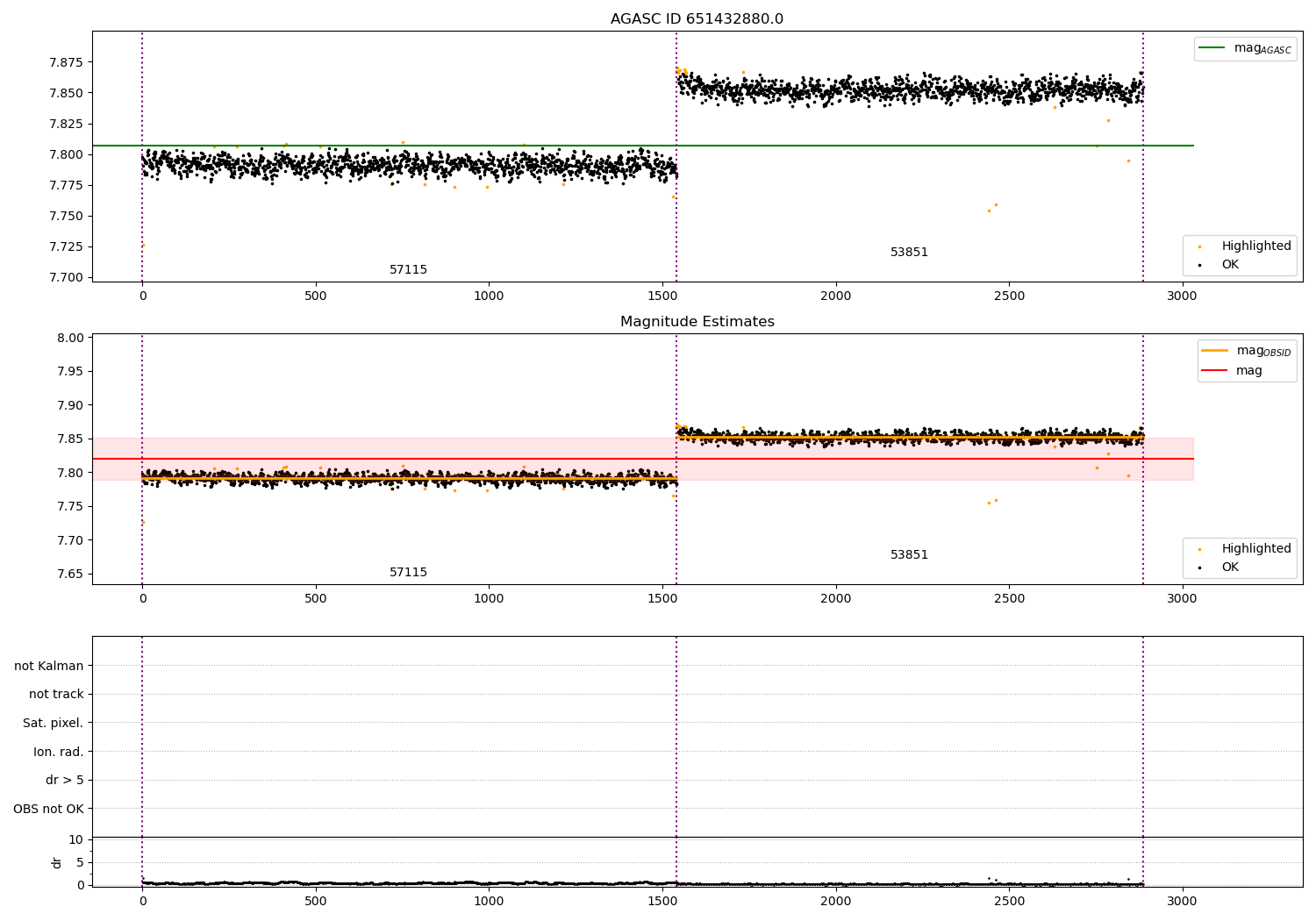Click y-axis tick 7.800 in the top plot
The height and width of the screenshot is (921, 1316).
click(66, 154)
